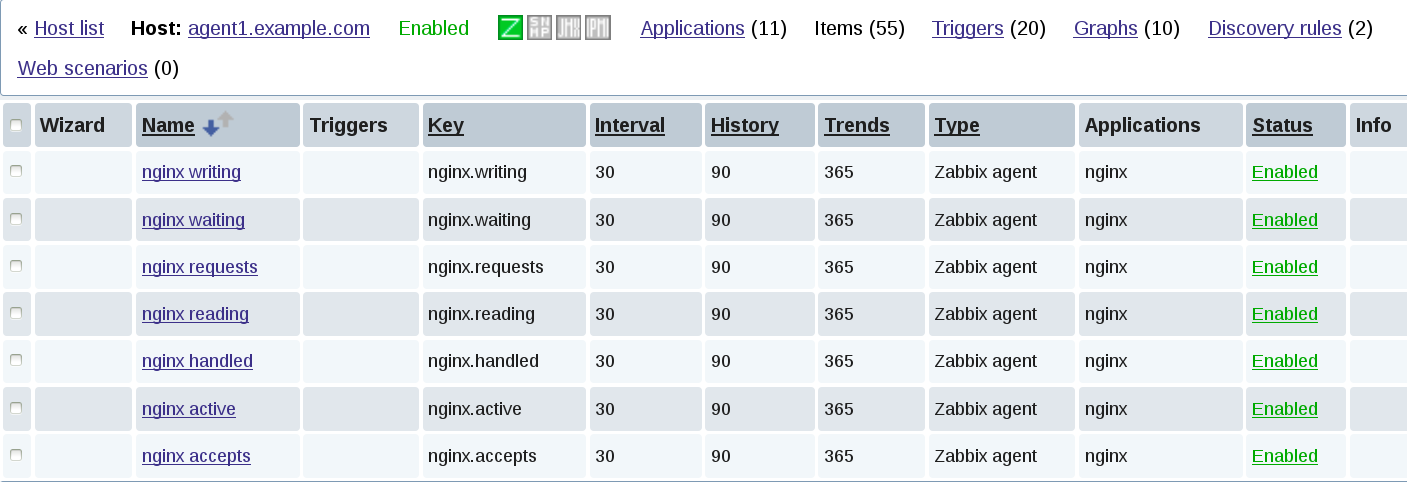
Task: Open the nginx reading item
Action: (195, 314)
